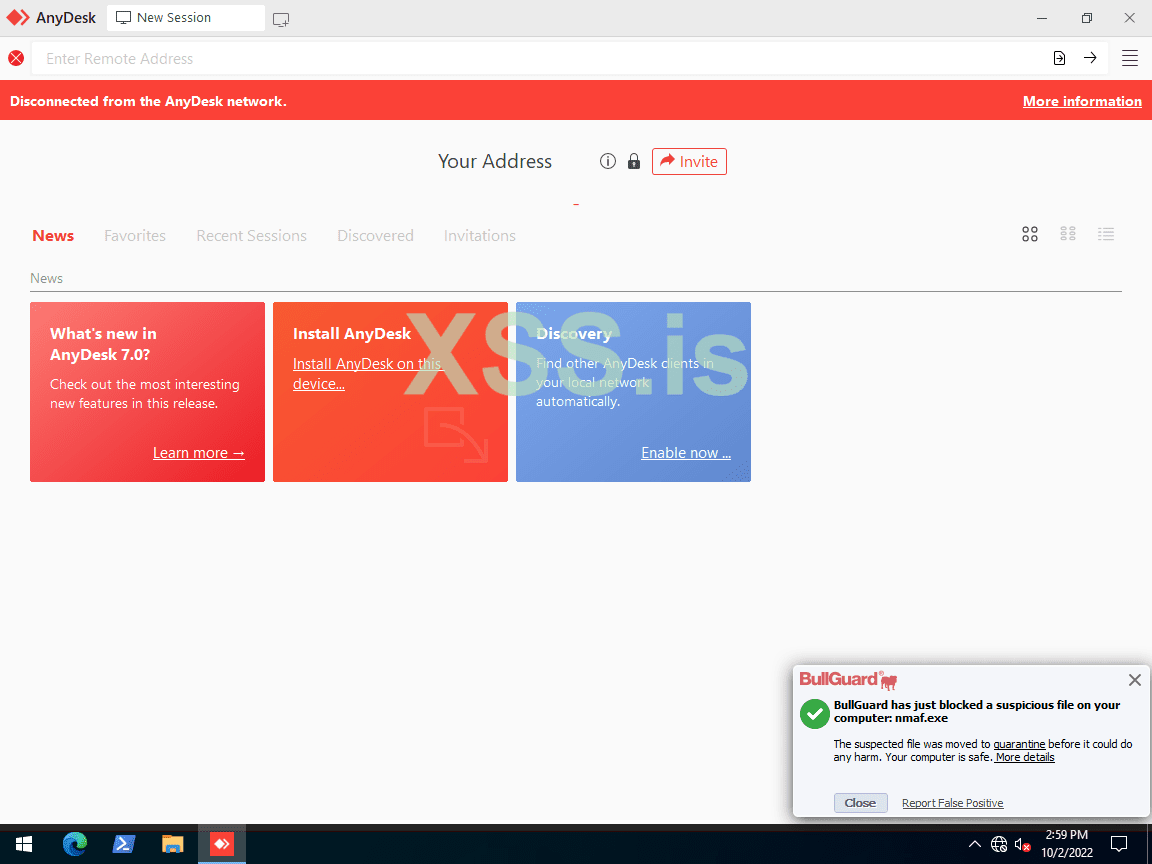Click the Enter Remote Address field

tap(541, 58)
